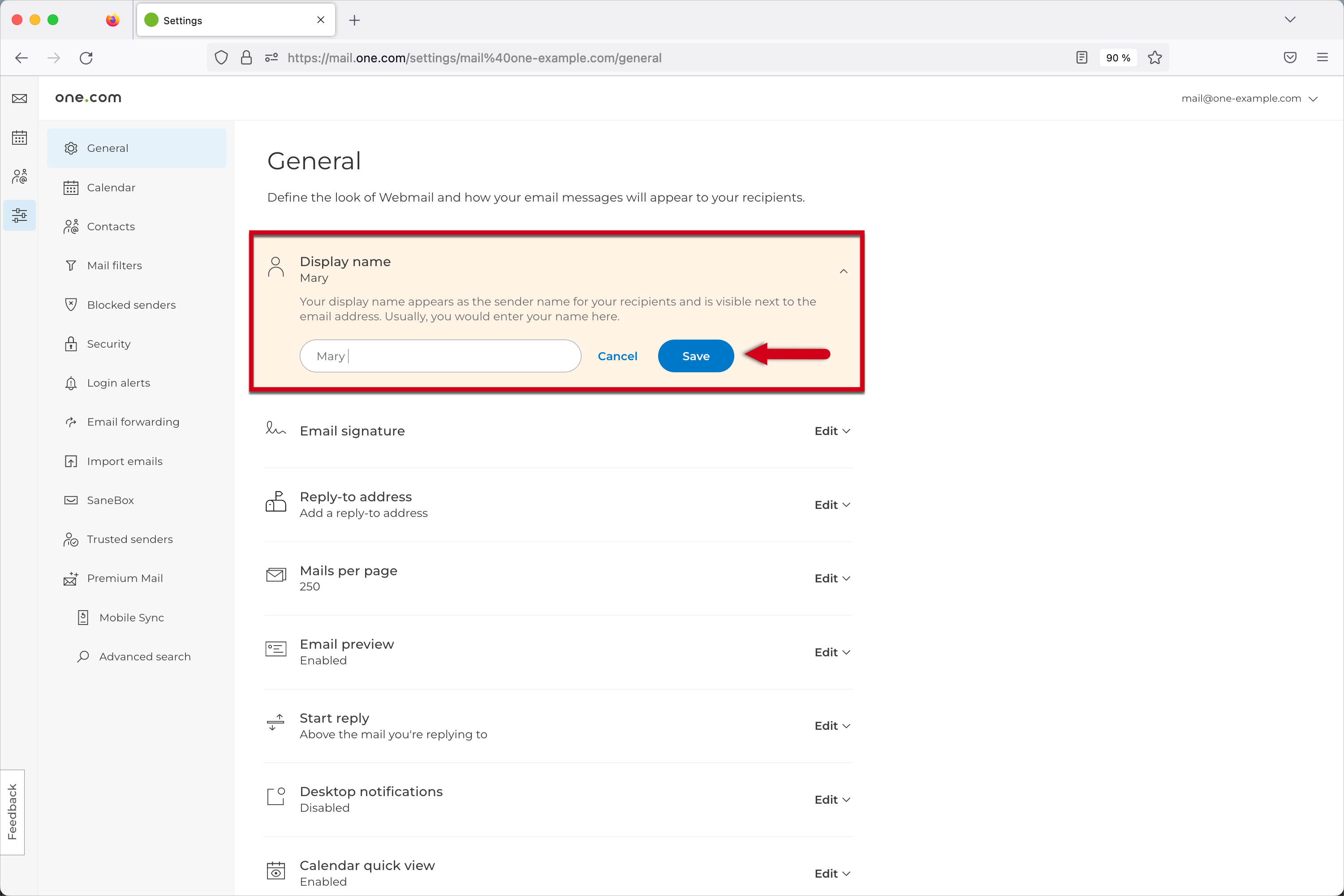Open the mail icon in left rail
1344x896 pixels.
[x=19, y=99]
